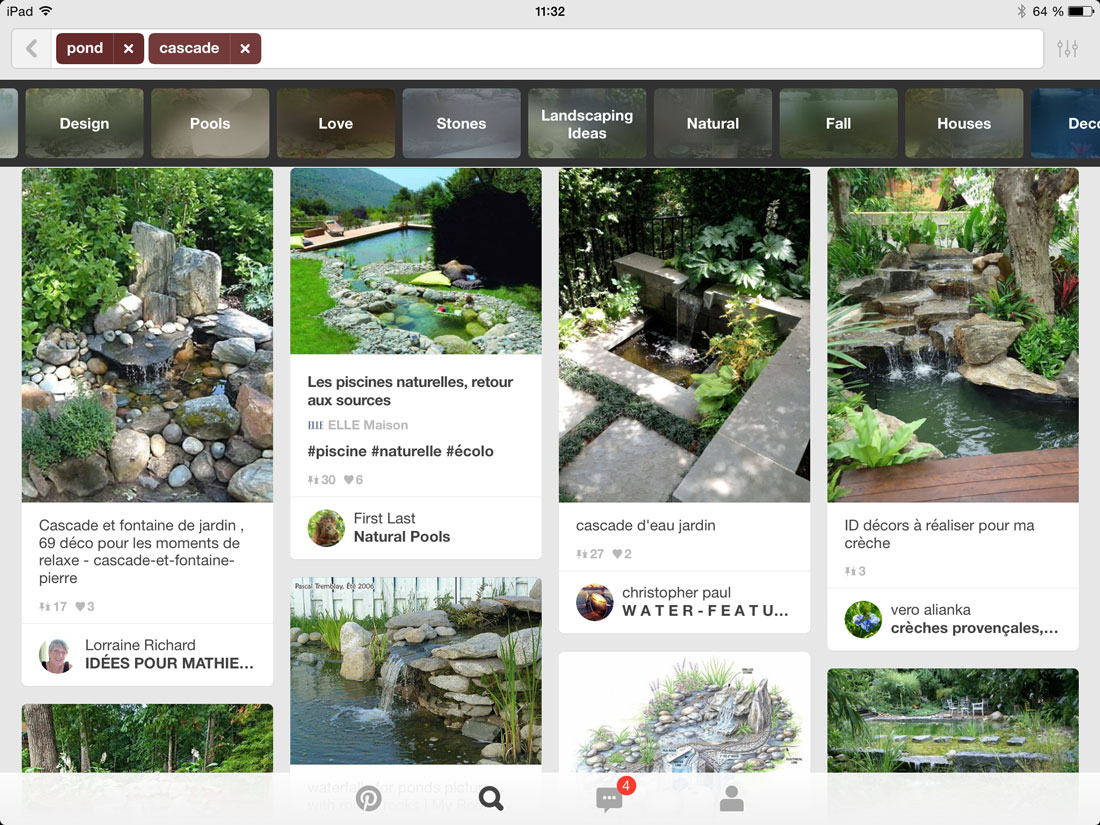The width and height of the screenshot is (1100, 825).
Task: Tap the Wi-Fi icon in status bar
Action: coord(46,11)
